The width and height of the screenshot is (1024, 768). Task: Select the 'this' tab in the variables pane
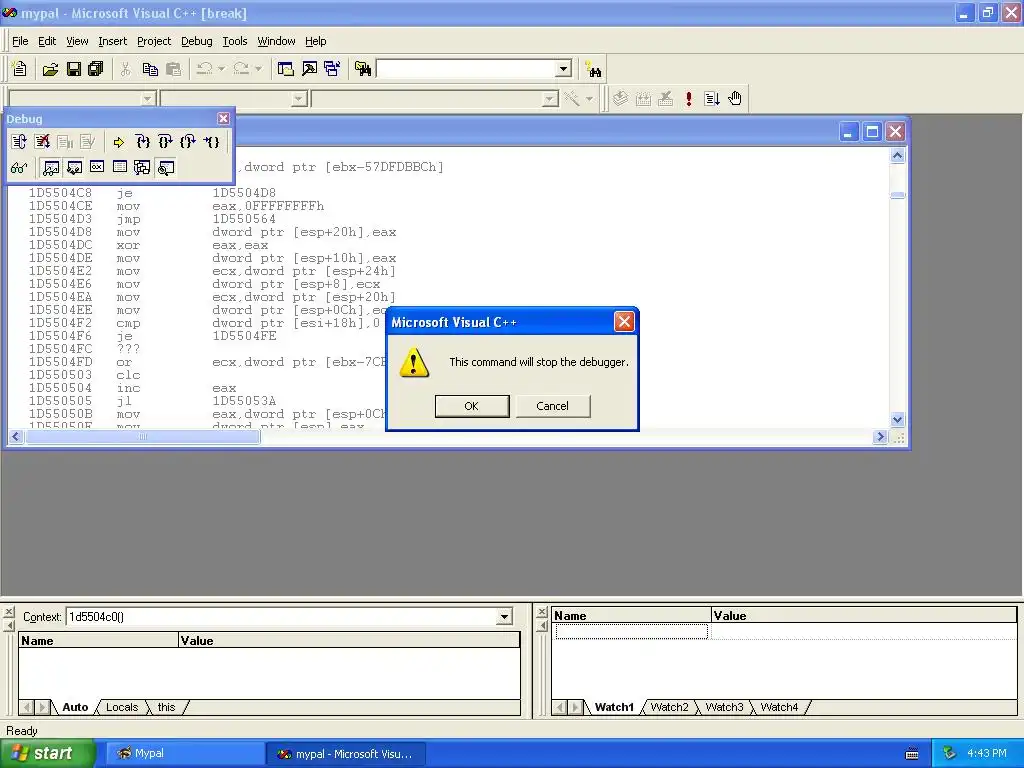pos(167,707)
